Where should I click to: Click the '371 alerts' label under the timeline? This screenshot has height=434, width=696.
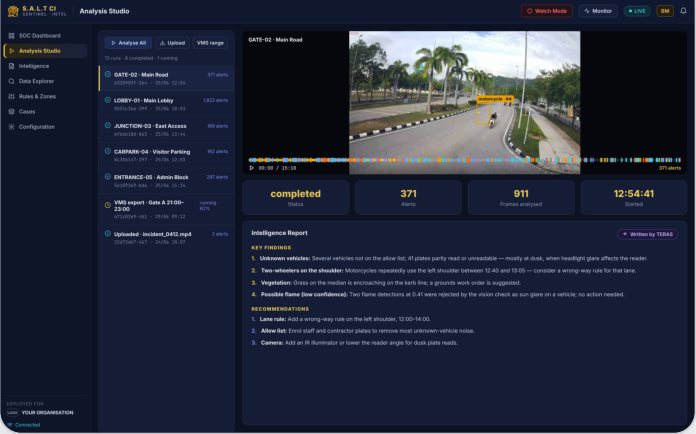pyautogui.click(x=670, y=168)
